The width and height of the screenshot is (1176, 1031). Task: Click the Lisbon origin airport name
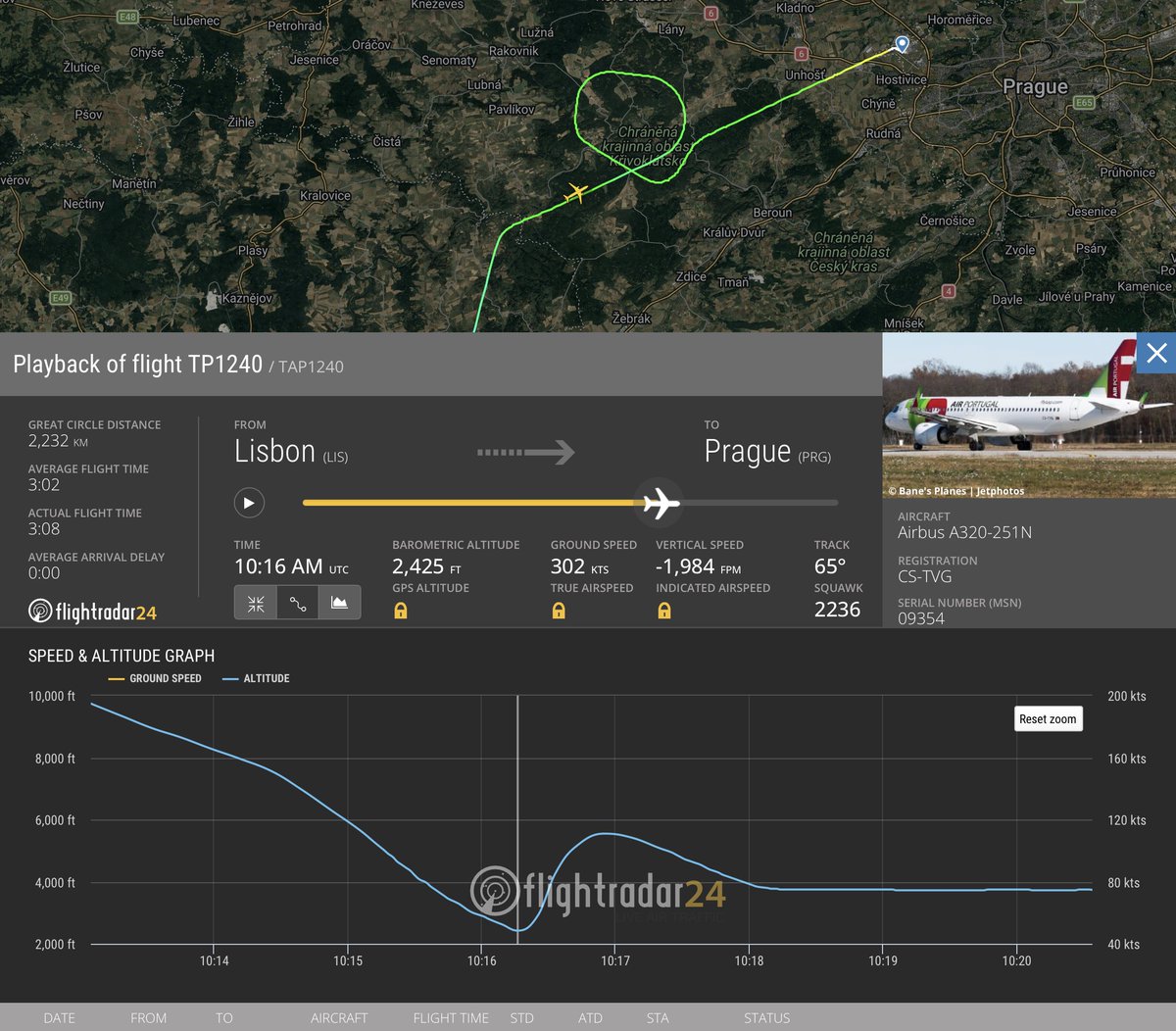point(274,451)
